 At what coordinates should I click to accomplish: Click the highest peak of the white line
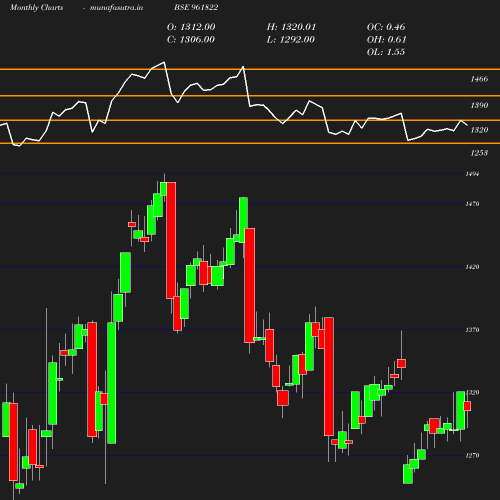pyautogui.click(x=164, y=62)
